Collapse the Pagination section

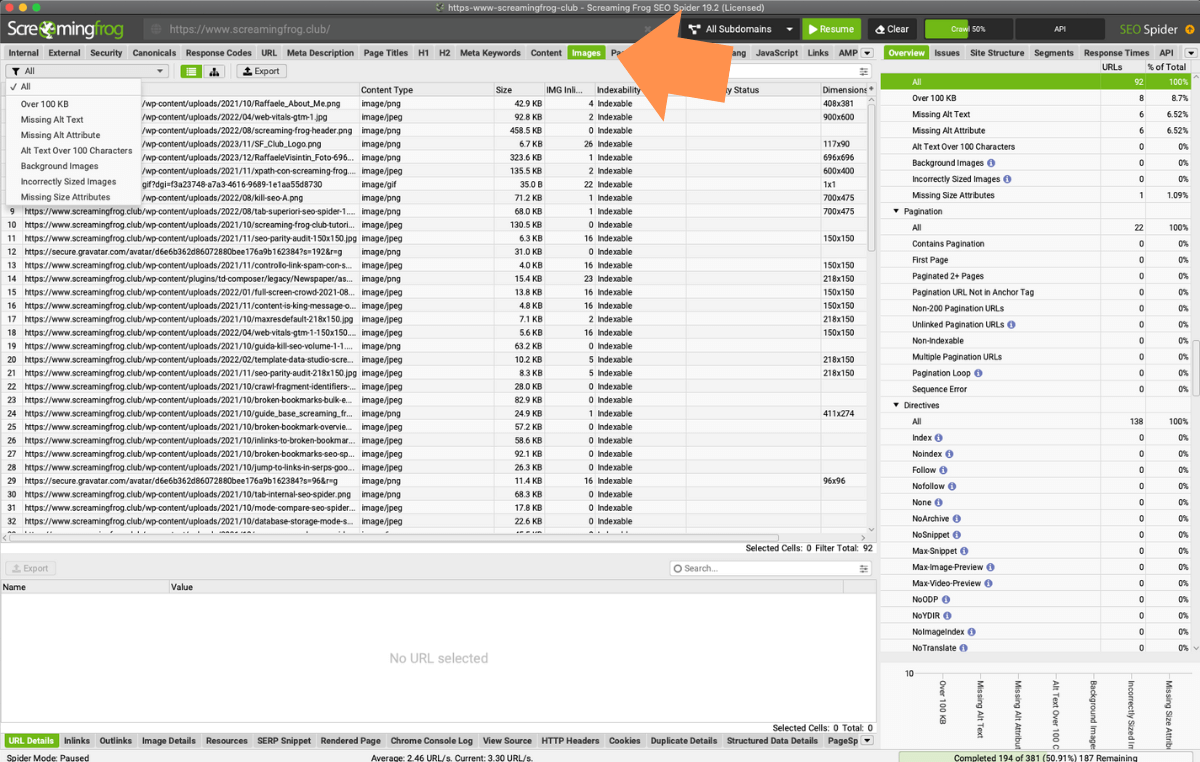point(896,212)
